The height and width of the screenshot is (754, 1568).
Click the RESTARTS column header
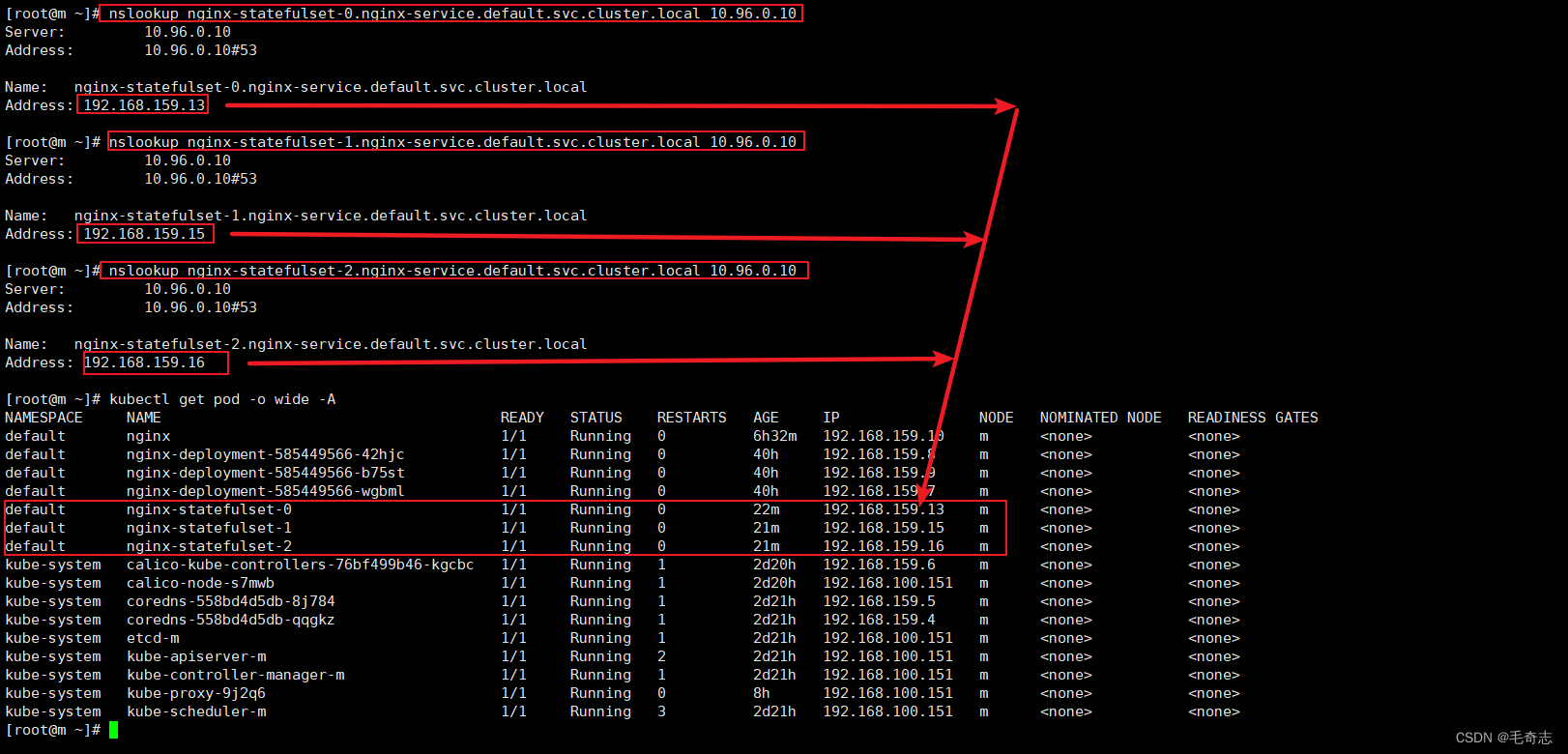tap(691, 418)
